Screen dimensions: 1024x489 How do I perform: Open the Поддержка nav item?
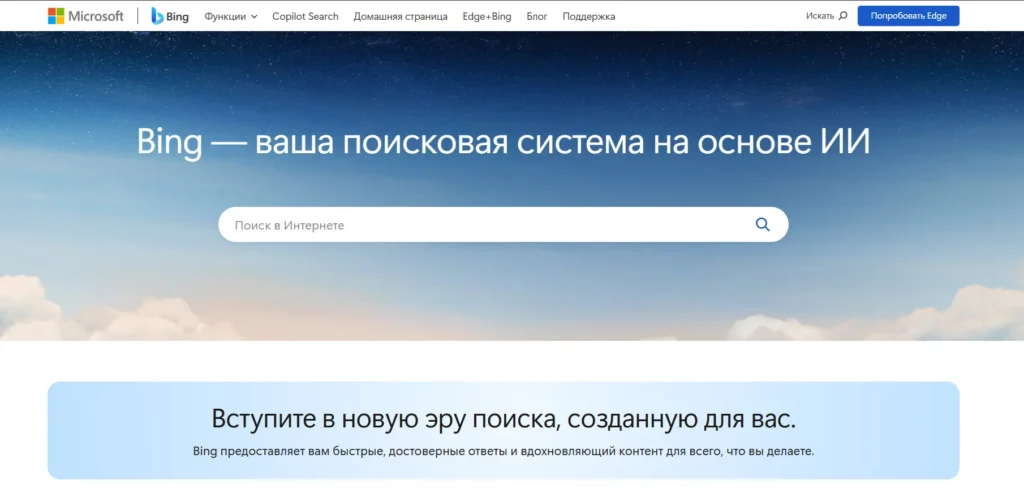click(x=588, y=16)
